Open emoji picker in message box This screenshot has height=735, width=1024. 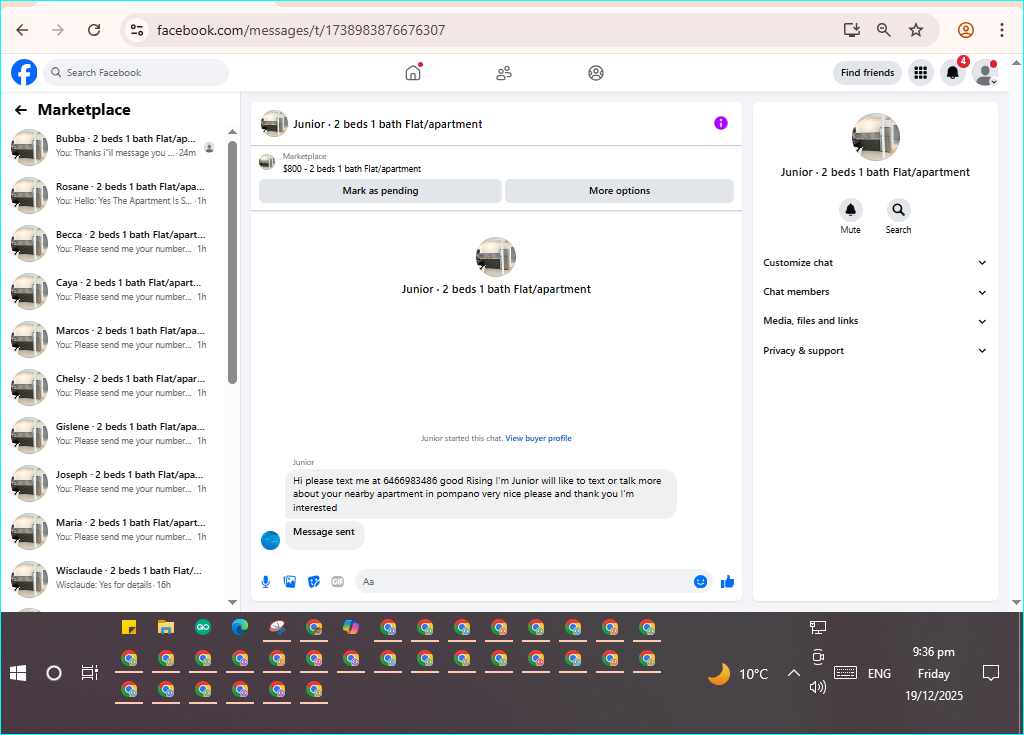pos(700,581)
